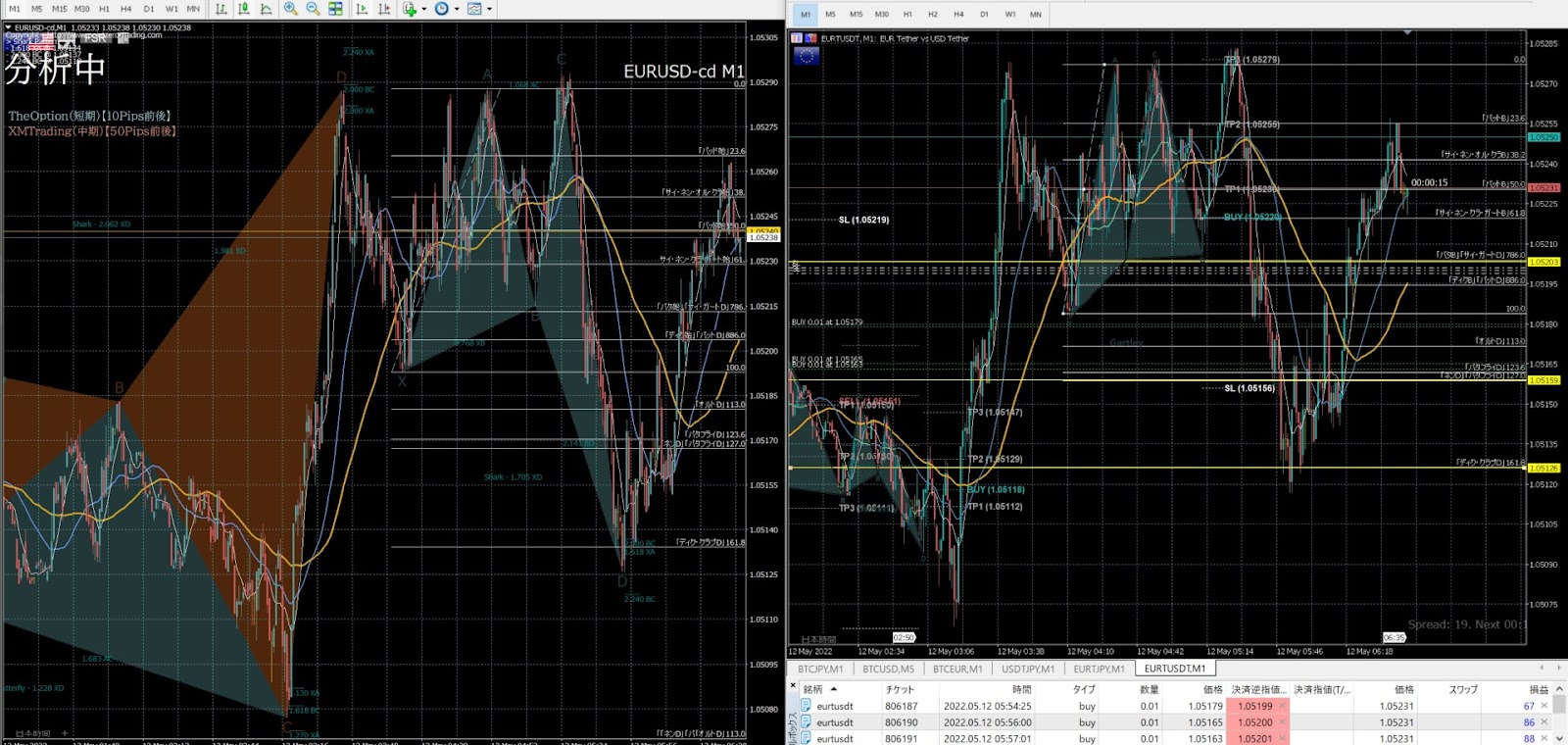Toggle M15 timeframe in left toolbar
This screenshot has width=1568, height=745.
pos(60,9)
